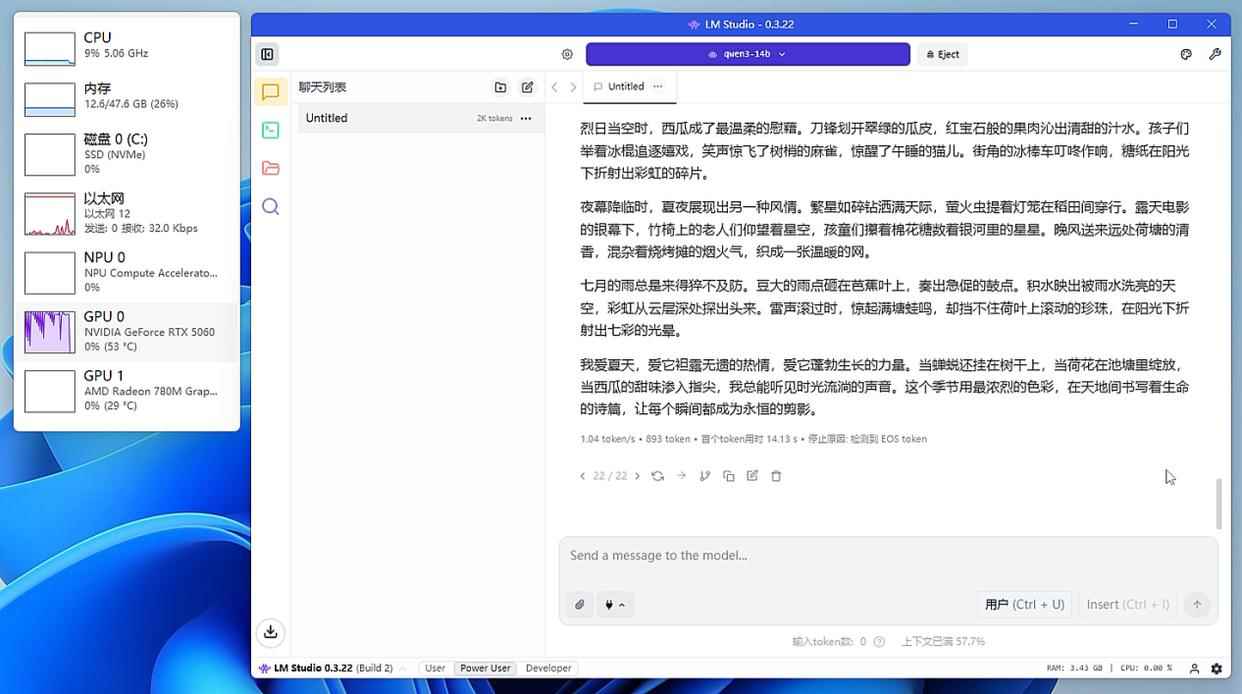Expand the integrations plug menu
Image resolution: width=1242 pixels, height=694 pixels.
pos(614,604)
